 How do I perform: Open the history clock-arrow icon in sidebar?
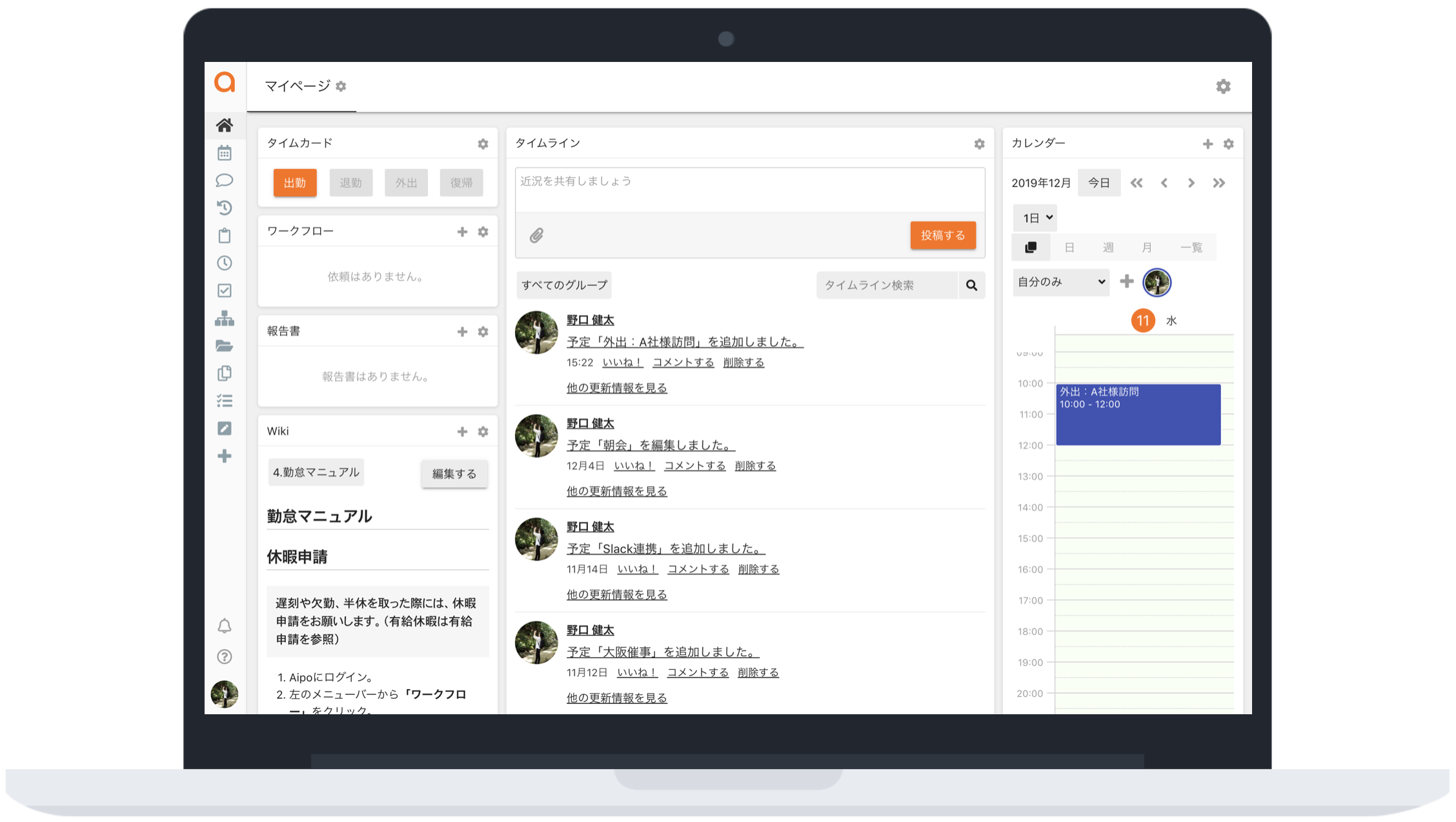[x=224, y=208]
